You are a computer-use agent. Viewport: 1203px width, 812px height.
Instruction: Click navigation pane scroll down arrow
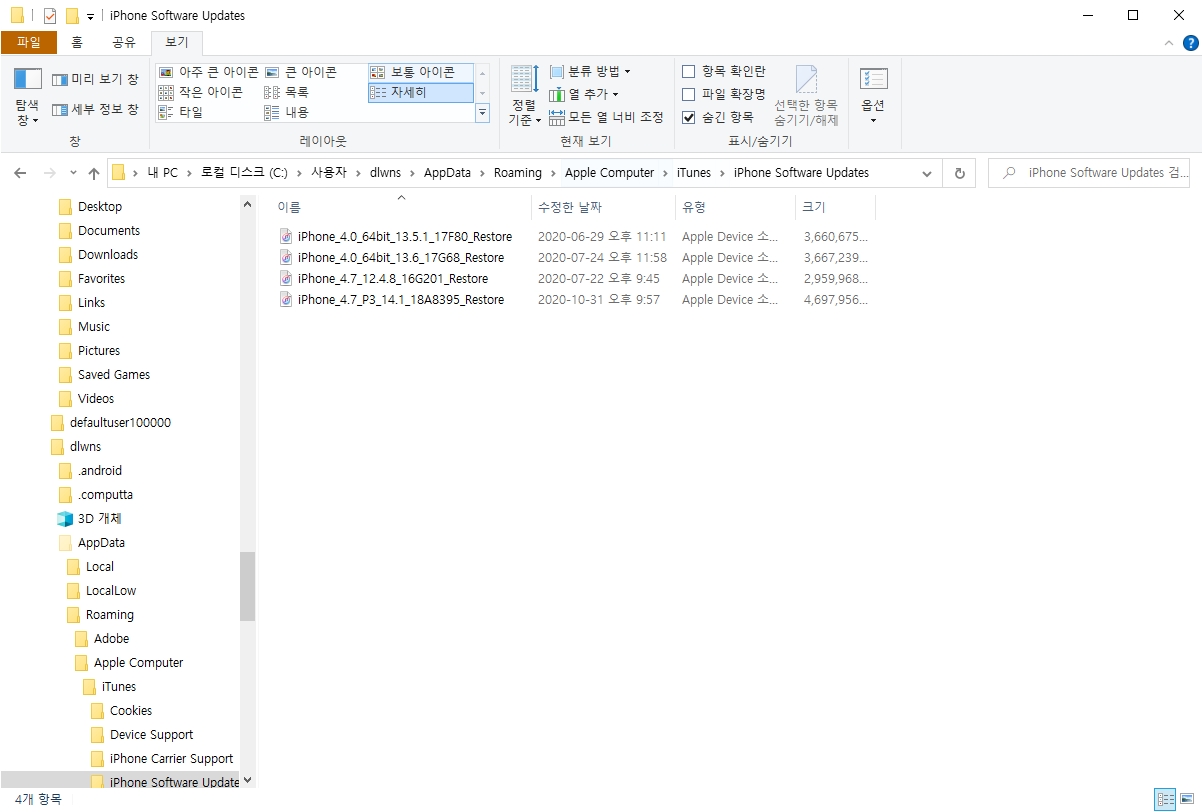pyautogui.click(x=248, y=781)
